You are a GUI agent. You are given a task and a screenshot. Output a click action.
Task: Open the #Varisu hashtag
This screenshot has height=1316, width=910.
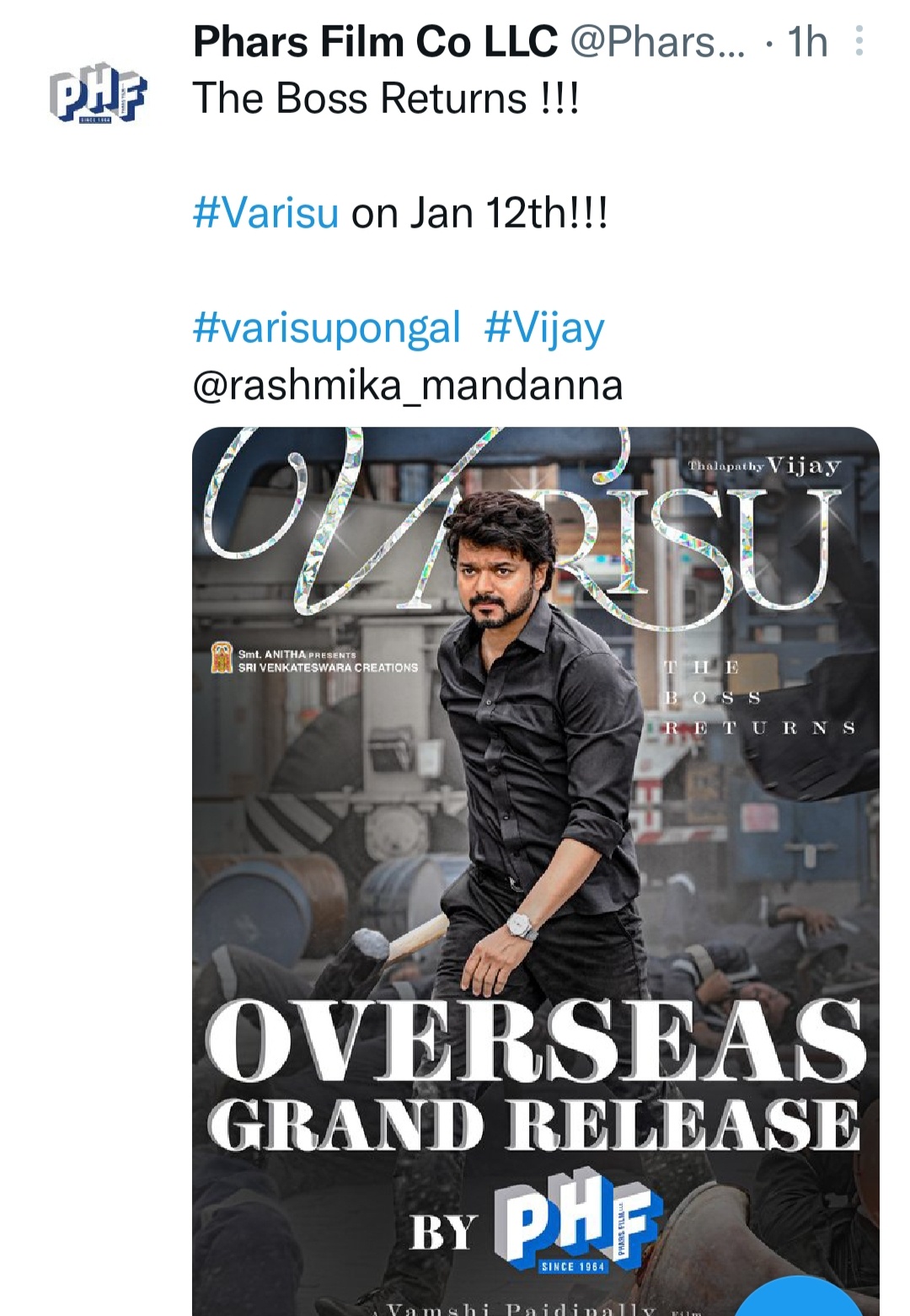[x=265, y=212]
